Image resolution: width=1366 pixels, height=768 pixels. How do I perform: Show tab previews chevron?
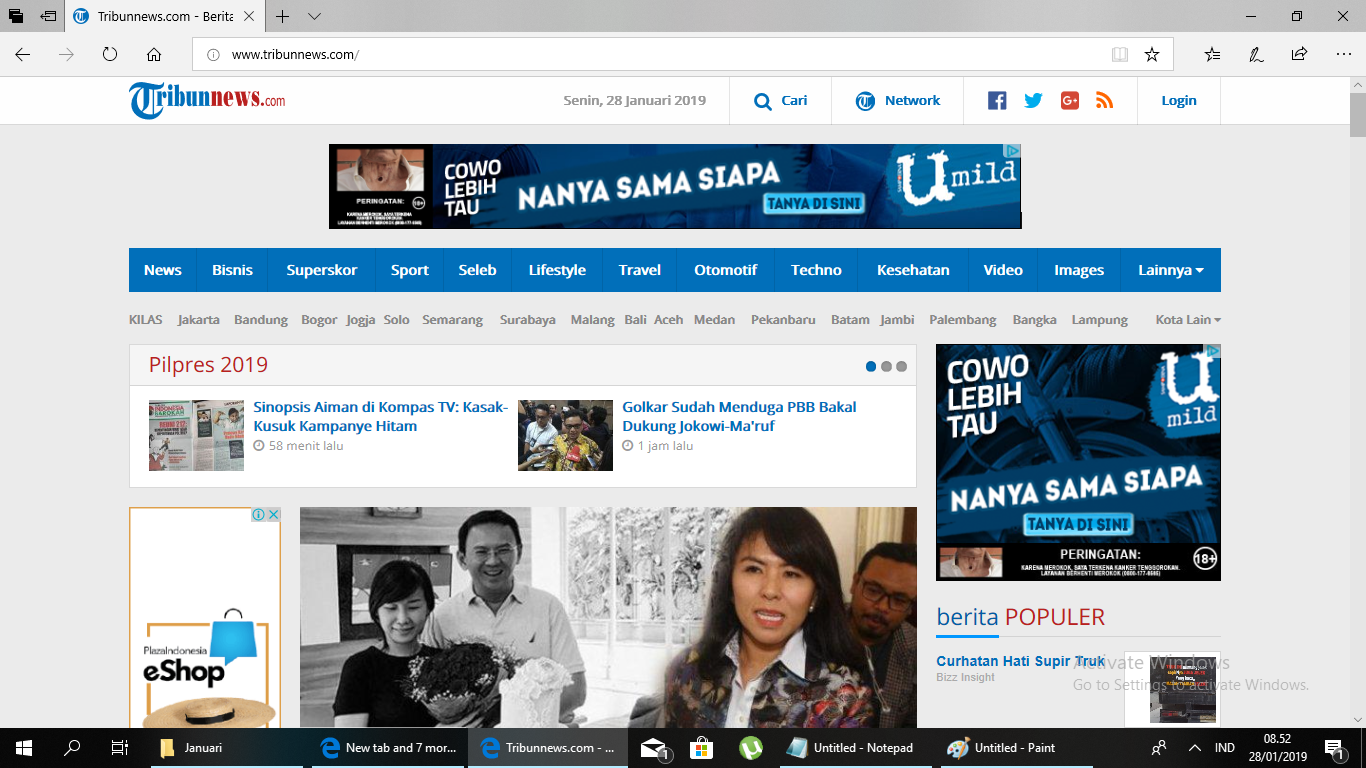point(314,17)
